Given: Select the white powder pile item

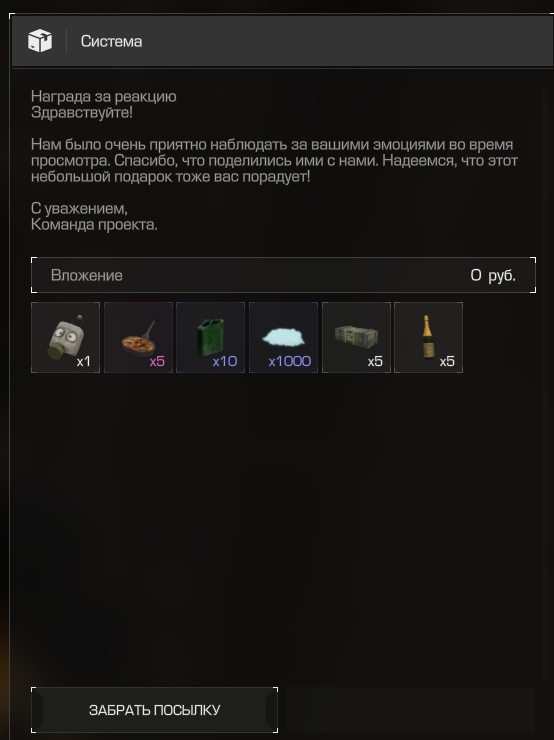Looking at the screenshot, I should tap(283, 337).
